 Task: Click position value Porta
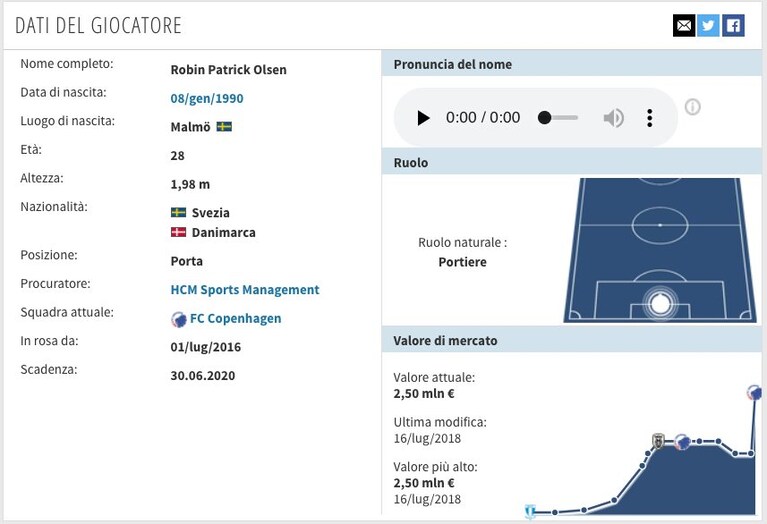(x=186, y=261)
